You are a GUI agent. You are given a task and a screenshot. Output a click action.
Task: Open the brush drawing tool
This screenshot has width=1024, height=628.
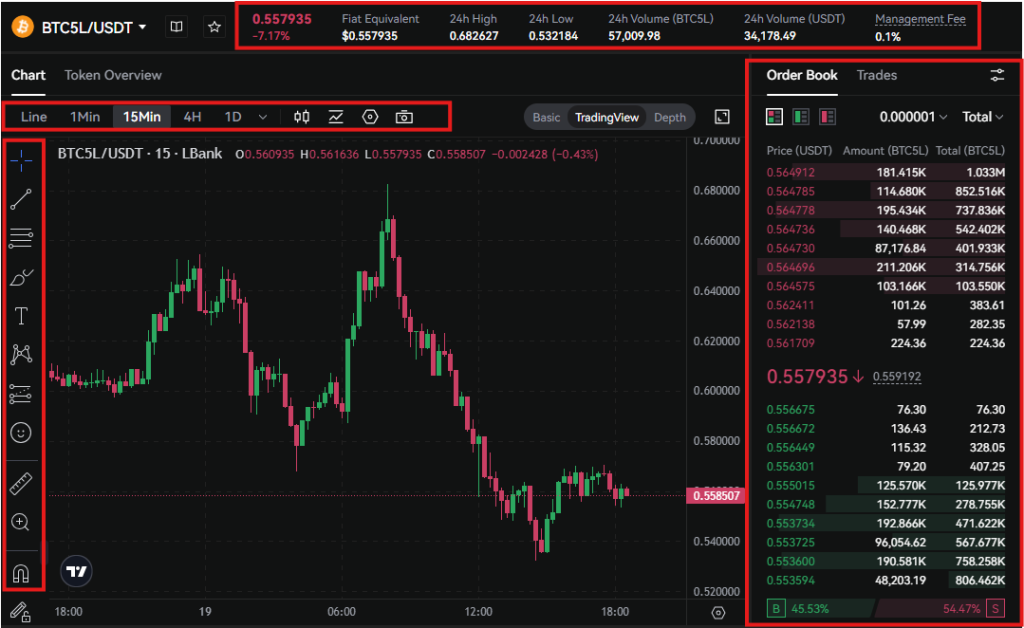click(22, 276)
